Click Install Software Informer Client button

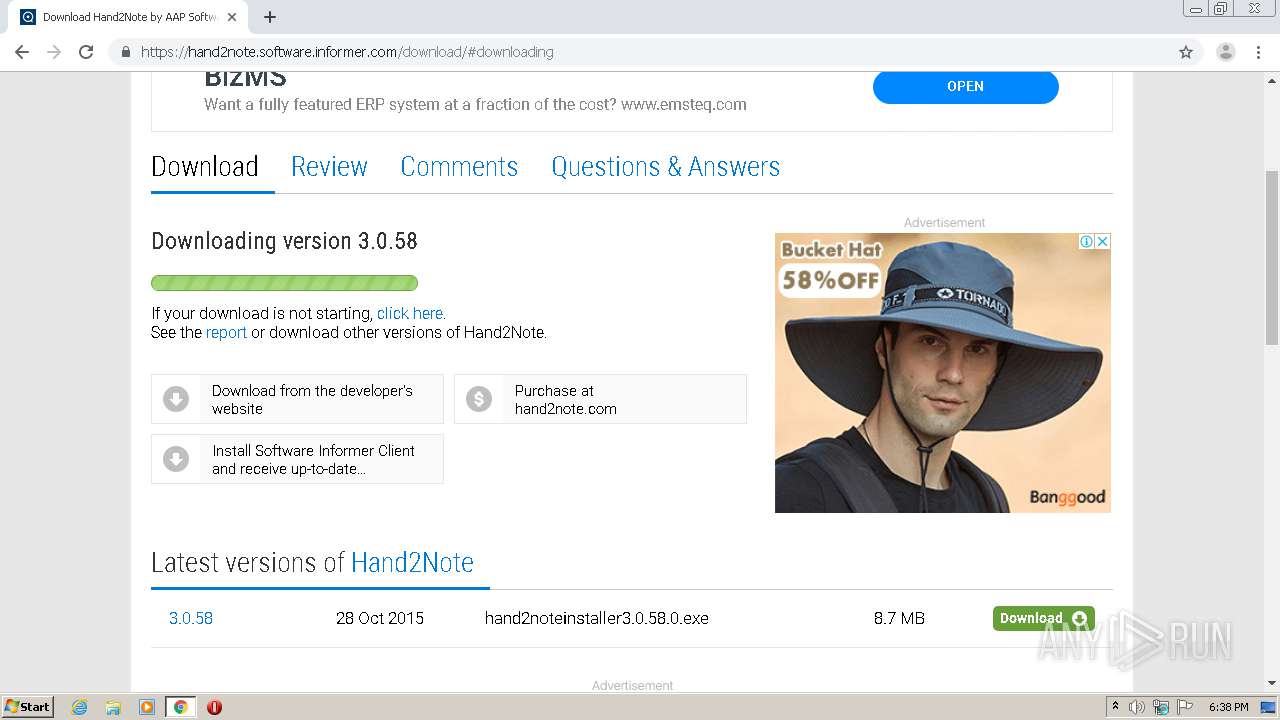[297, 459]
